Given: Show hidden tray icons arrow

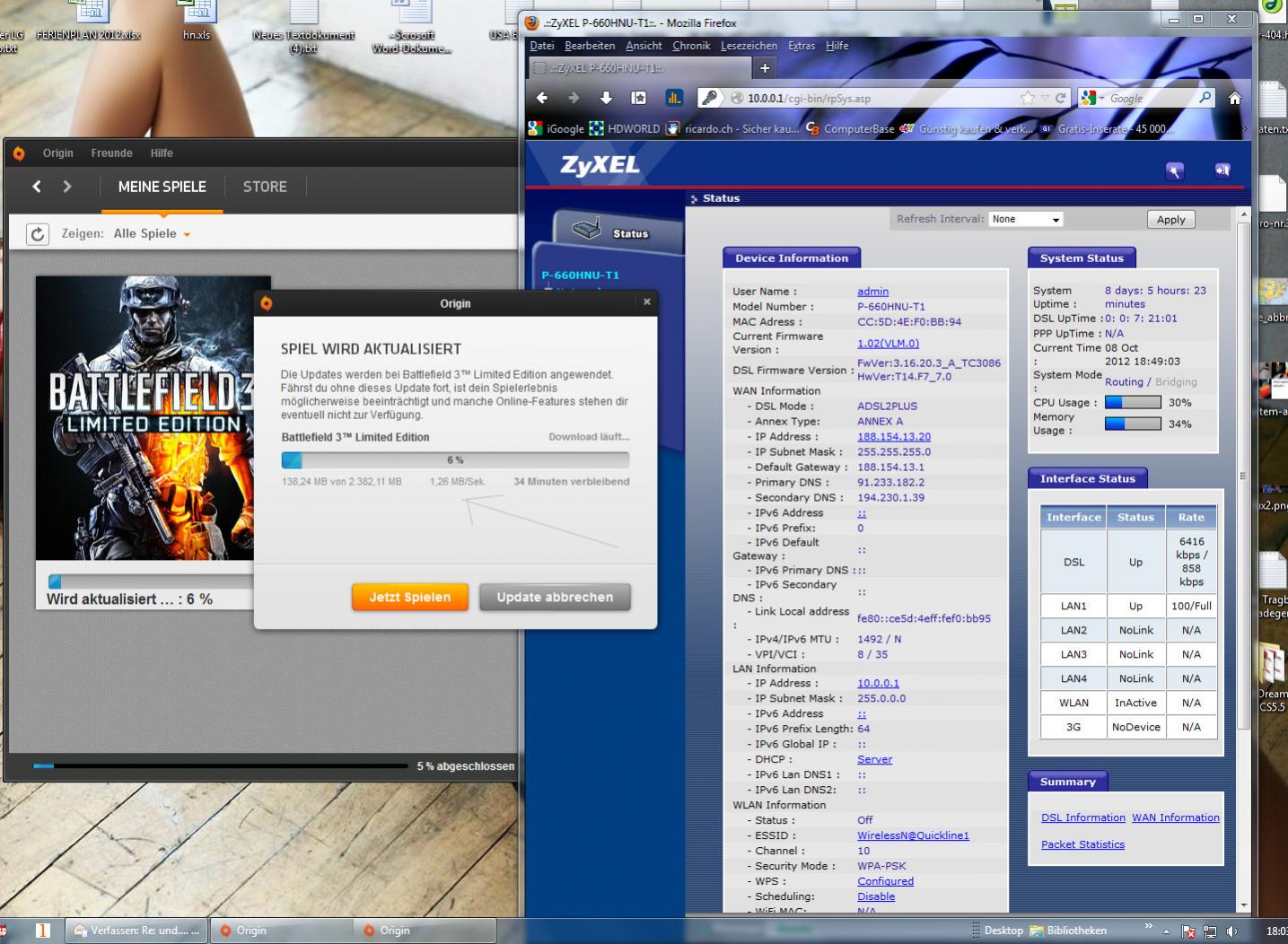Looking at the screenshot, I should [x=1167, y=931].
